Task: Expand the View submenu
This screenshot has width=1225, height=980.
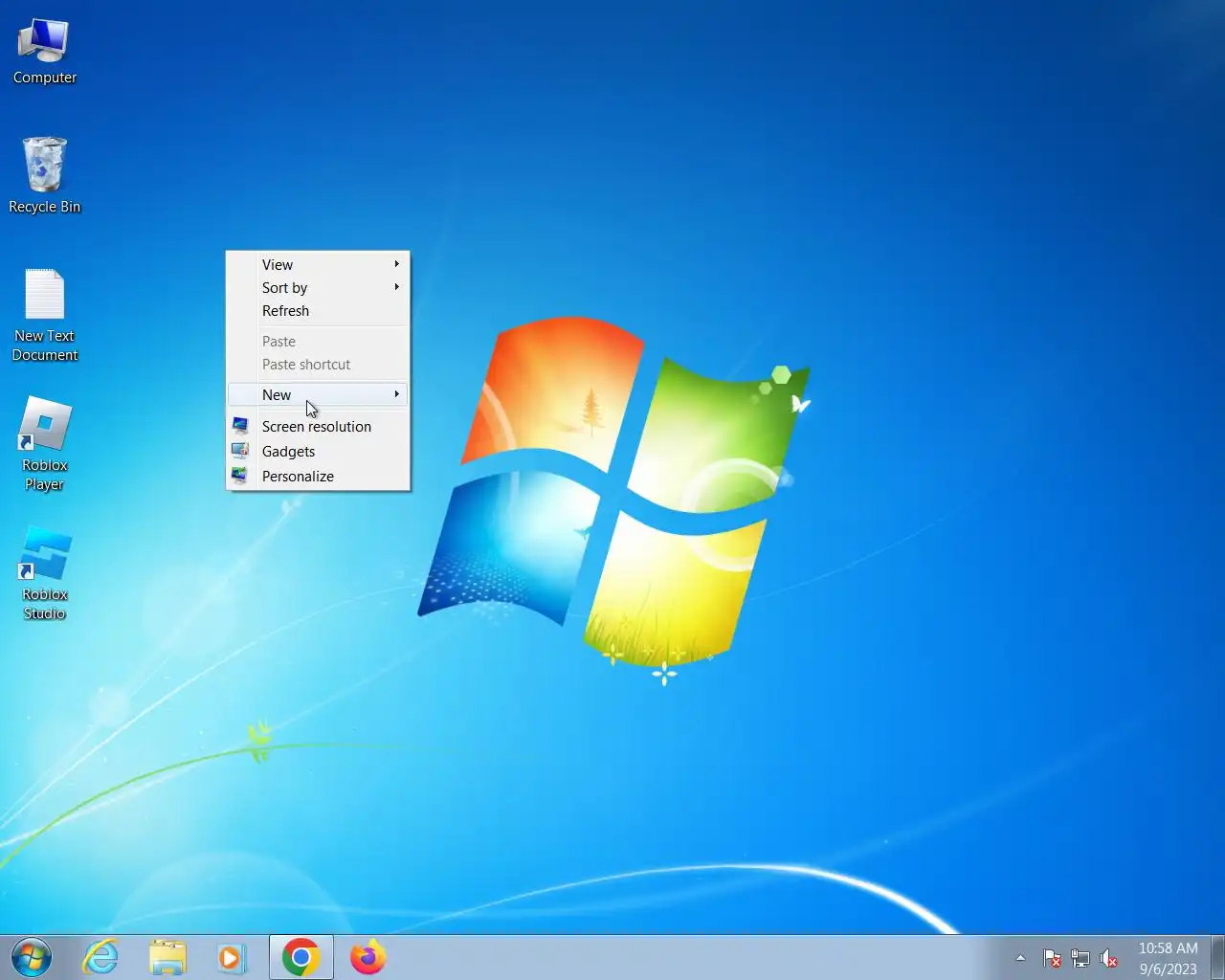Action: [x=318, y=264]
